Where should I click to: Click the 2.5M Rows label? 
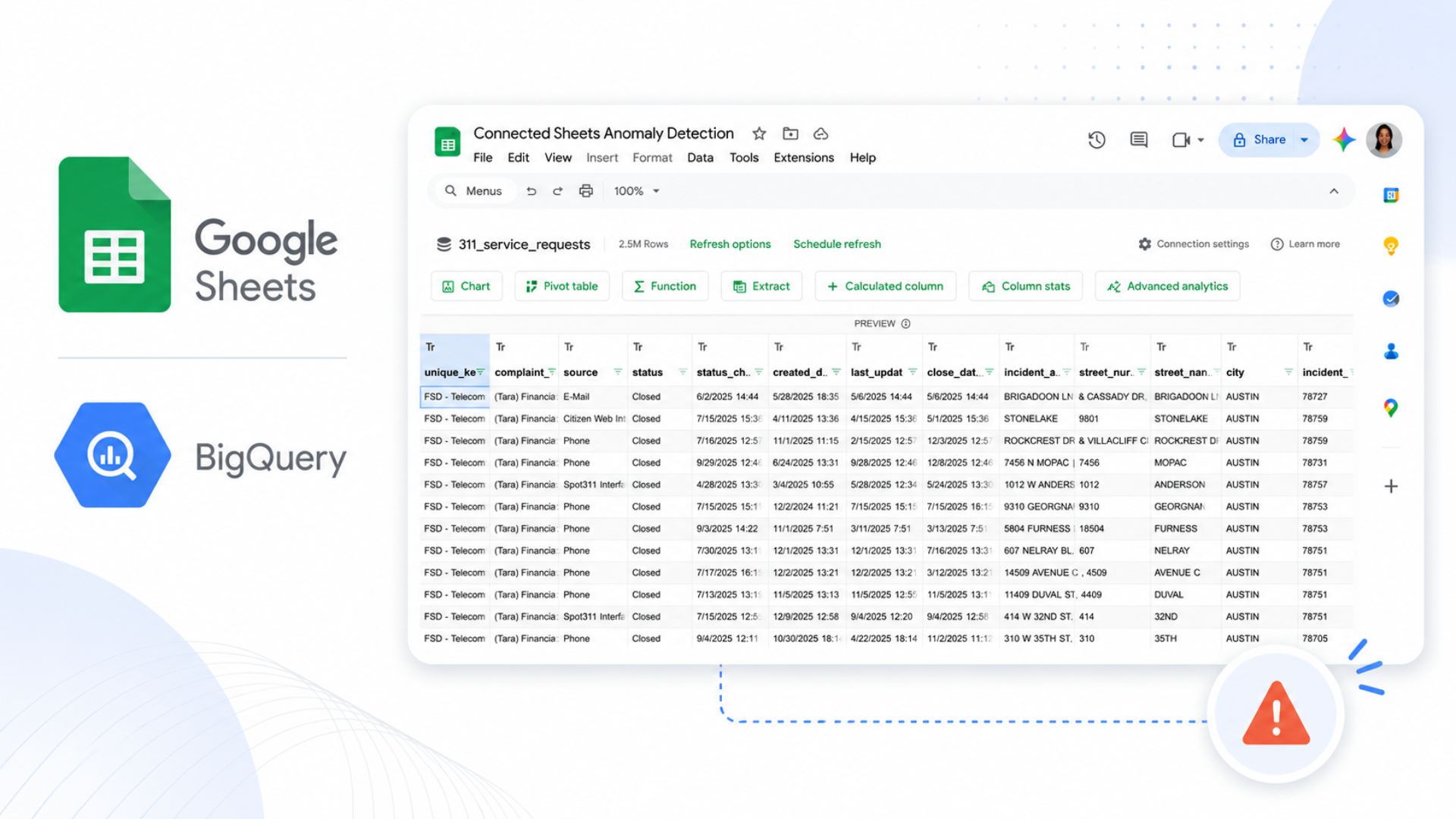pyautogui.click(x=643, y=244)
